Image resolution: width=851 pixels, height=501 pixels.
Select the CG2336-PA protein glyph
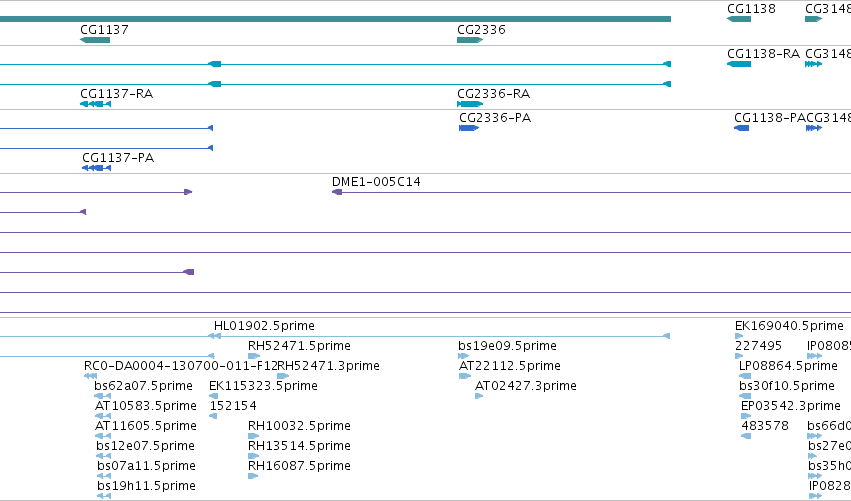click(469, 128)
